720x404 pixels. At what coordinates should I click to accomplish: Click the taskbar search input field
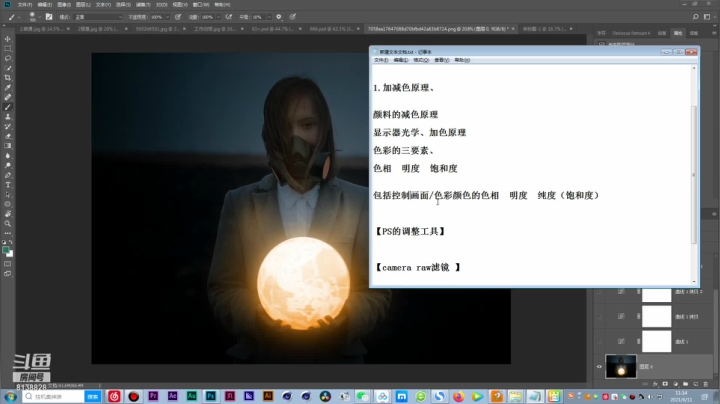[x=54, y=397]
